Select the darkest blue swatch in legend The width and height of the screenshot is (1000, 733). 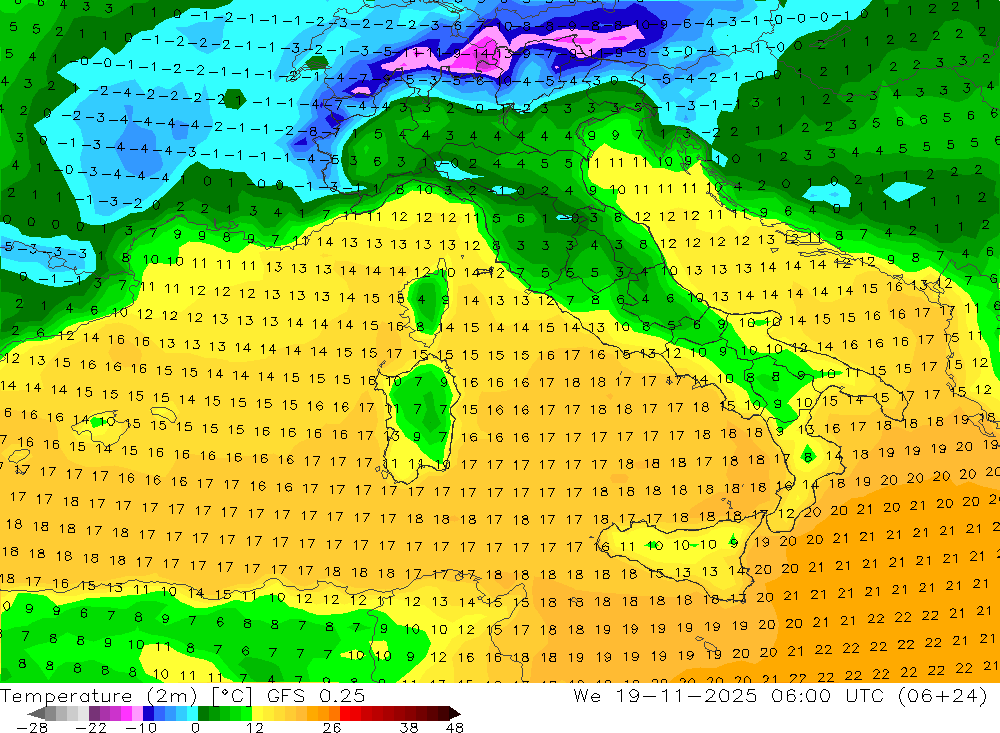coord(148,713)
